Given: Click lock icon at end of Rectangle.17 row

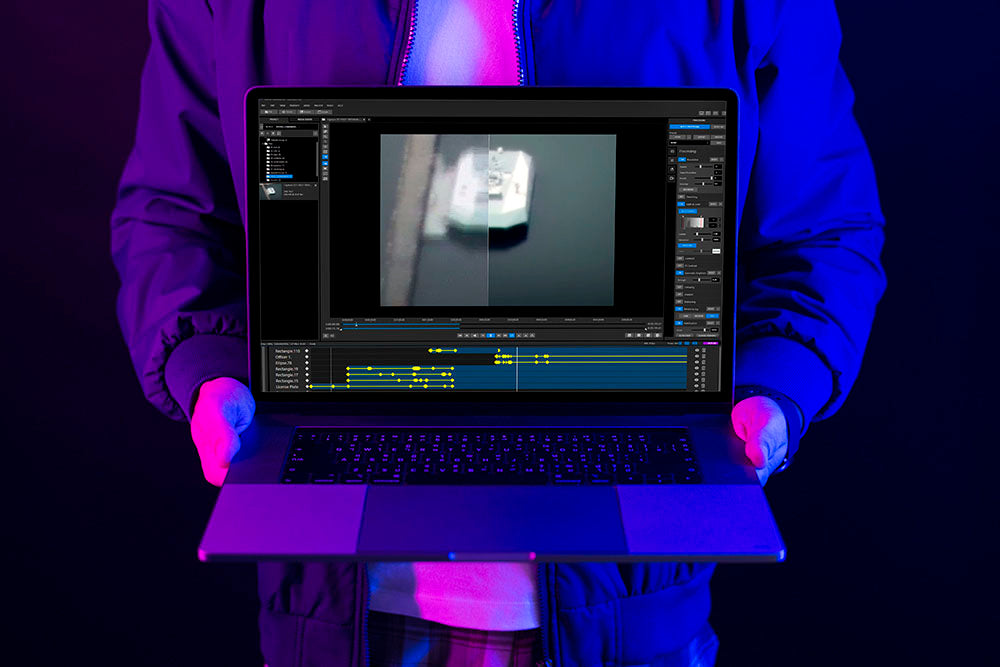Looking at the screenshot, I should pyautogui.click(x=704, y=375).
